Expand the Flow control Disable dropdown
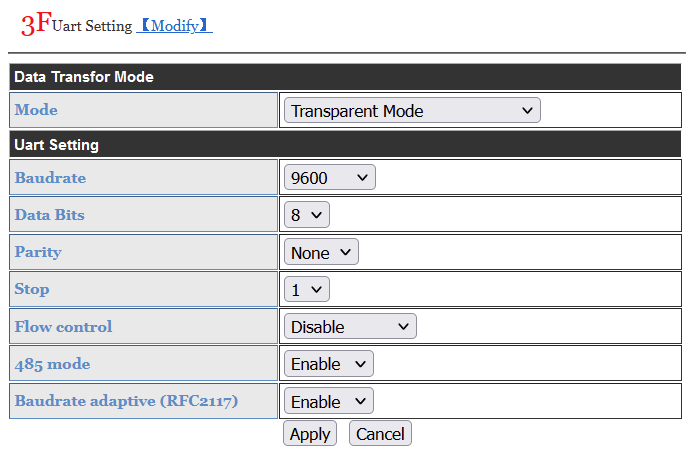The width and height of the screenshot is (689, 449). tap(350, 327)
